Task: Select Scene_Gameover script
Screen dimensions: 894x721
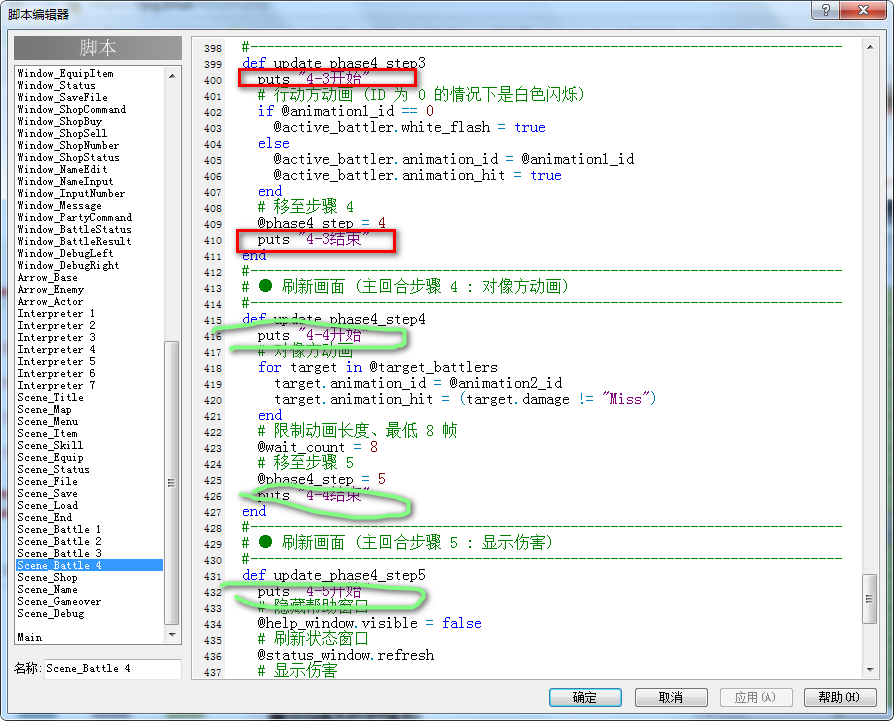Action: click(x=59, y=601)
